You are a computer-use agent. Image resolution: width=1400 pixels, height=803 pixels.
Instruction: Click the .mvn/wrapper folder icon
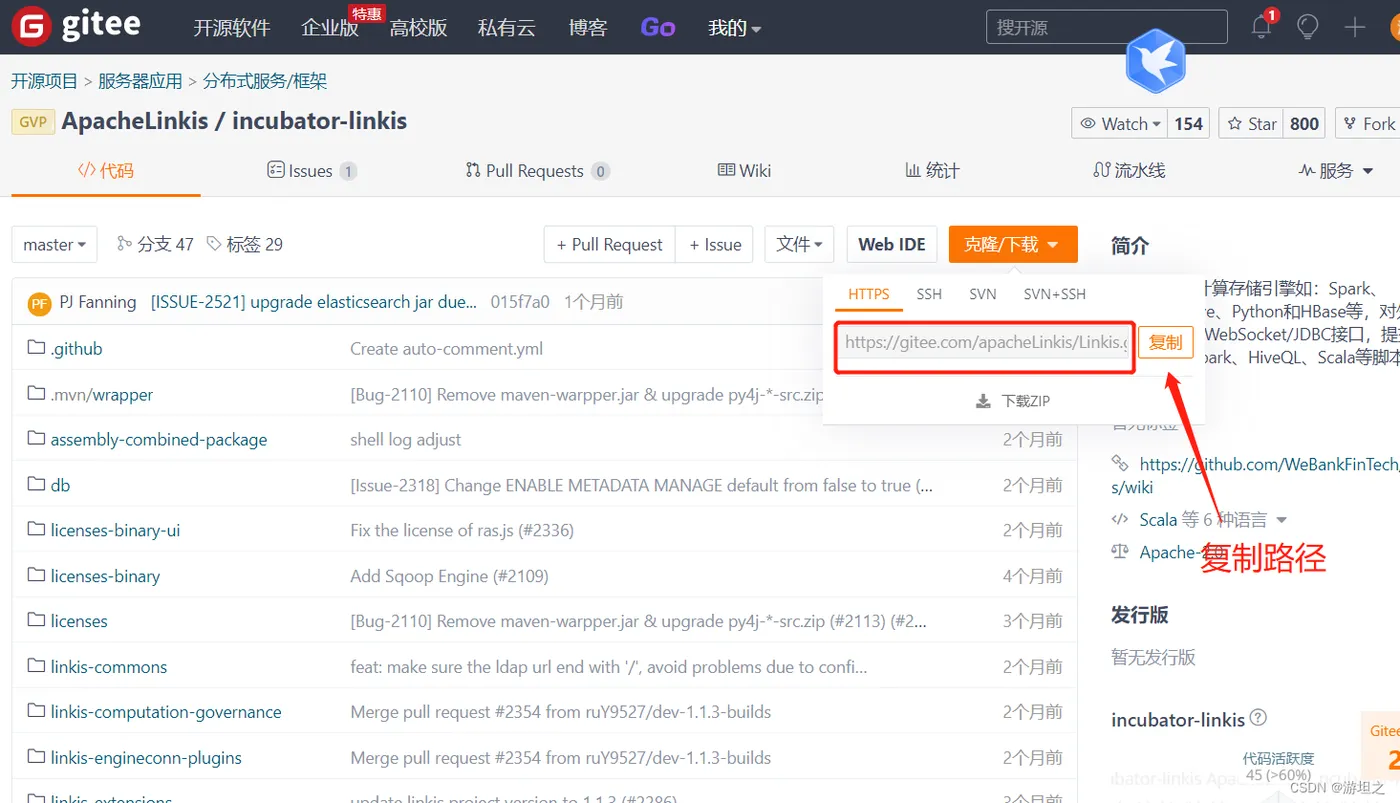tap(37, 394)
